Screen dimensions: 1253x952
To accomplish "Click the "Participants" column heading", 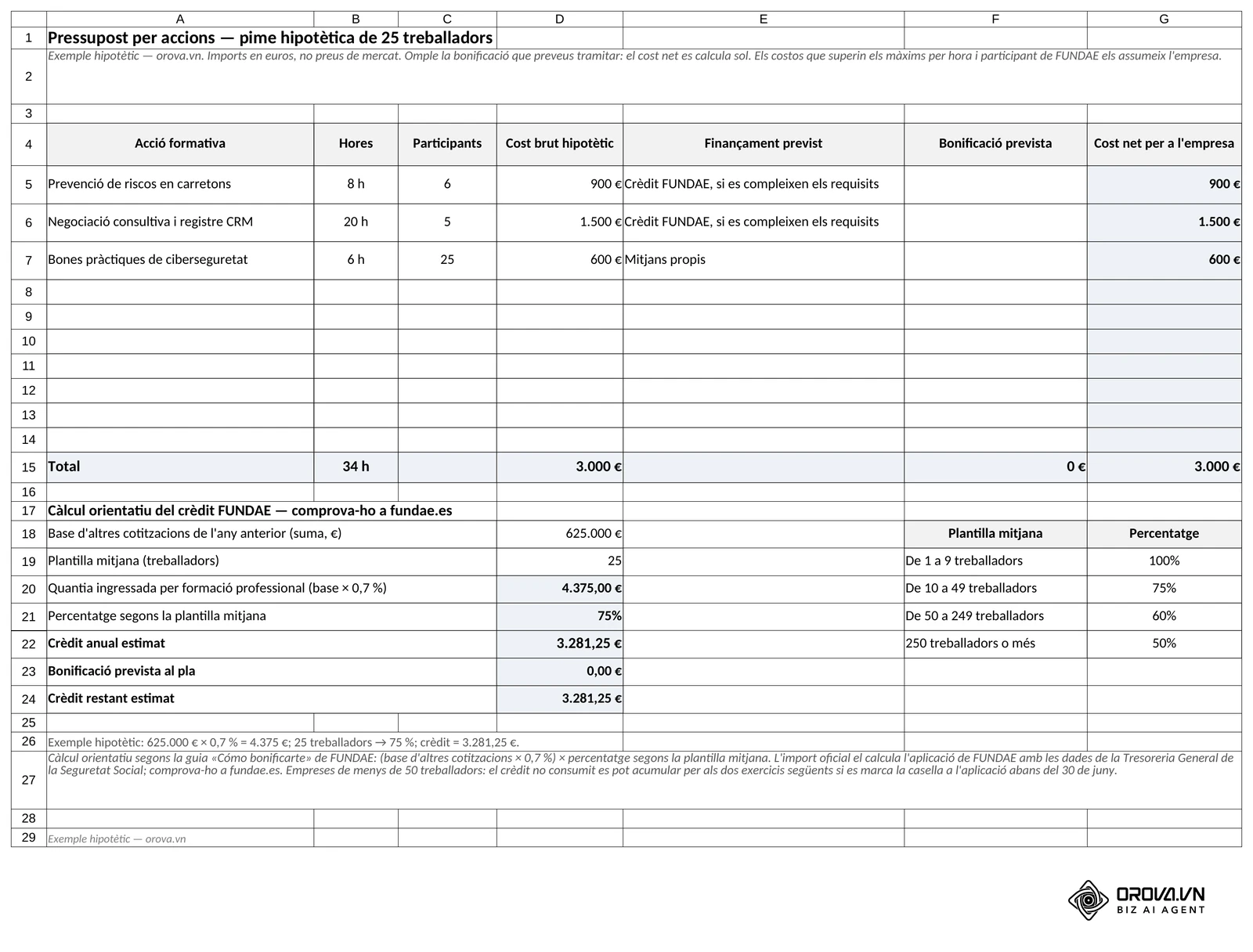I will pos(447,144).
